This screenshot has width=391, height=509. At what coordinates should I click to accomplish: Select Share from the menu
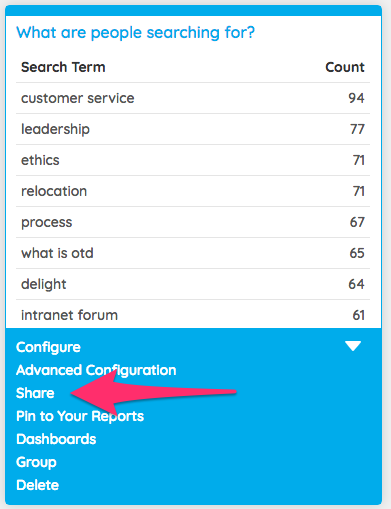(35, 393)
